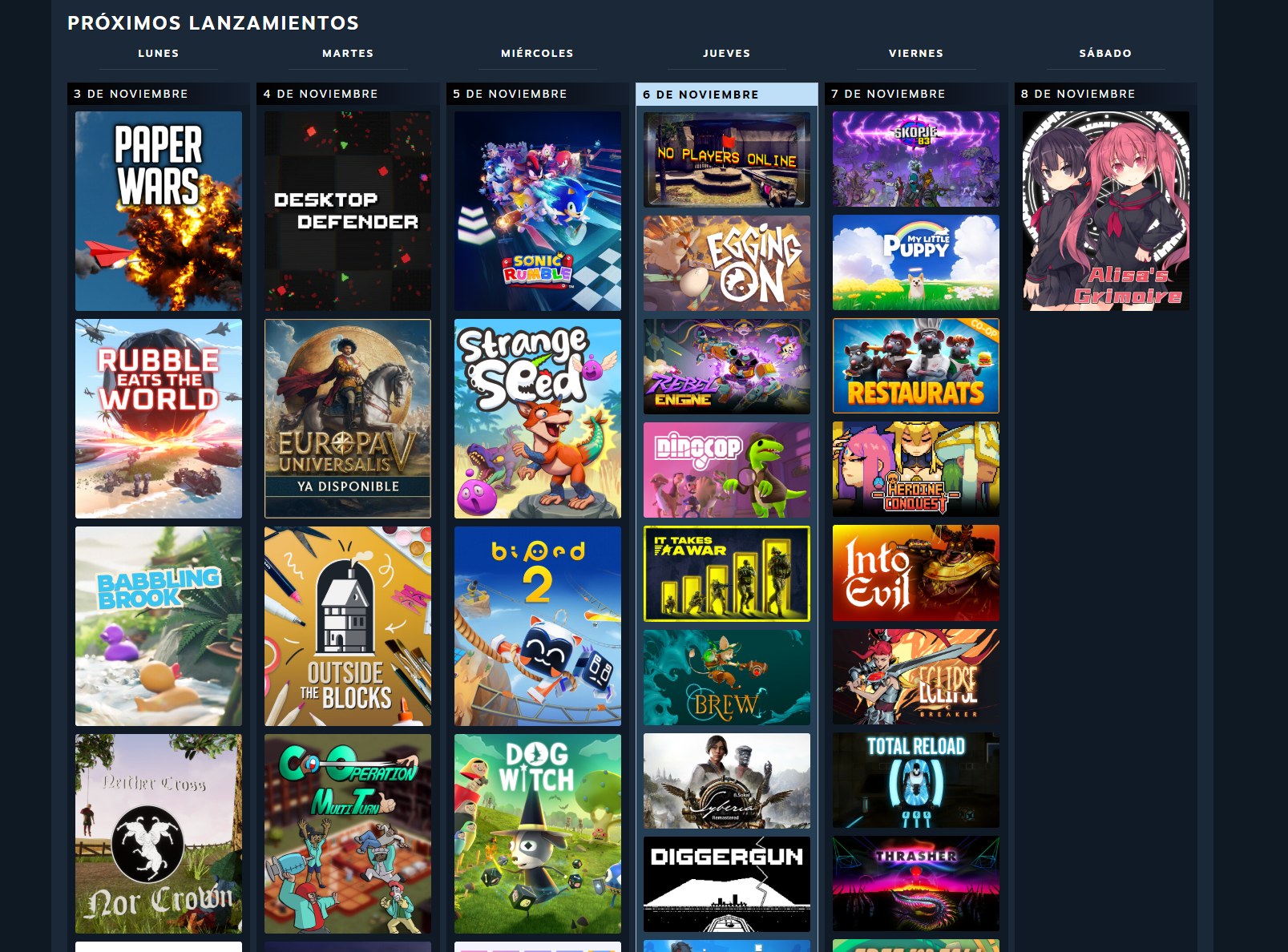This screenshot has height=952, width=1288.
Task: Open the No Players Online capsule
Action: click(727, 159)
